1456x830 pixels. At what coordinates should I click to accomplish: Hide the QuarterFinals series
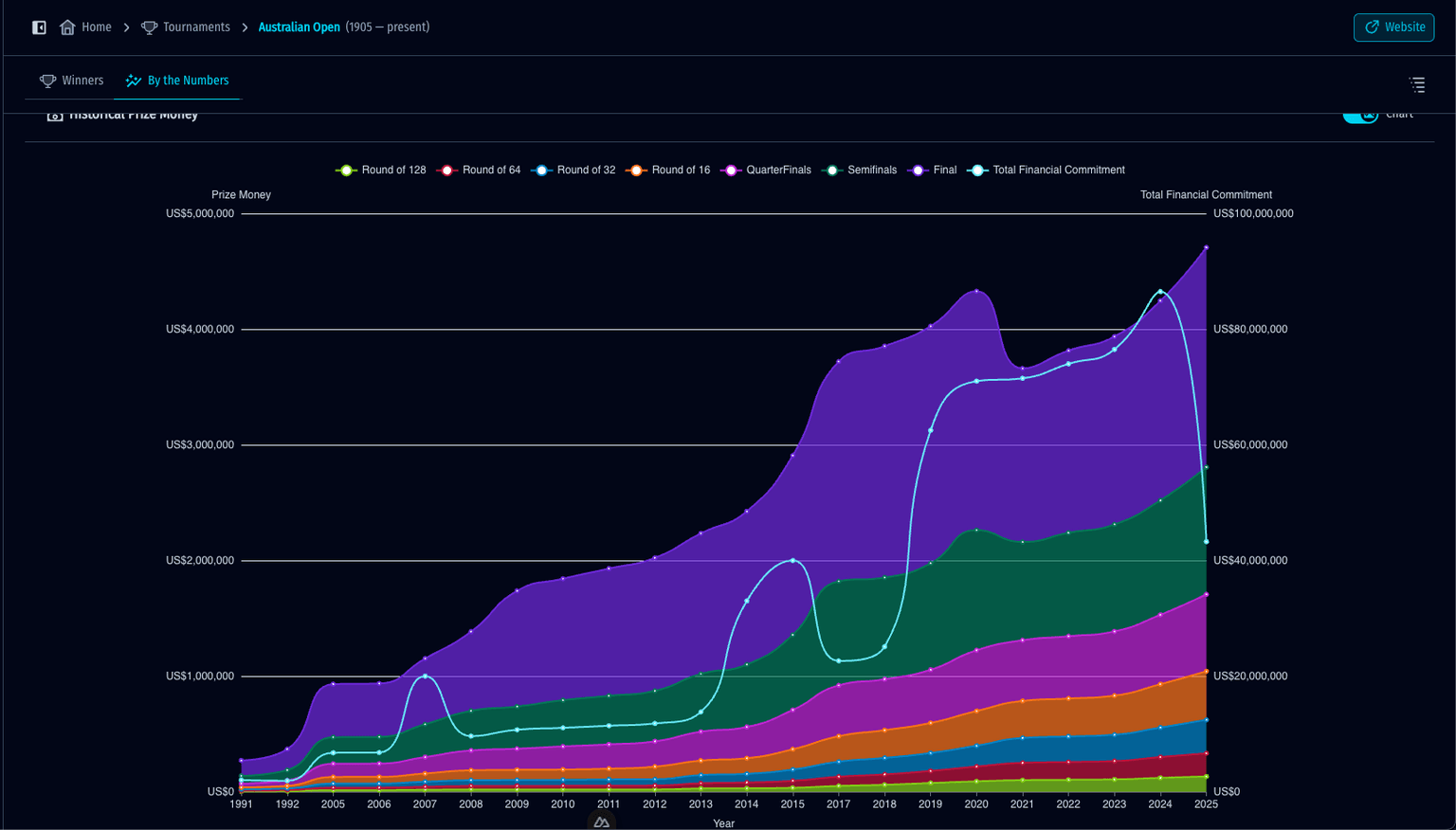point(766,171)
